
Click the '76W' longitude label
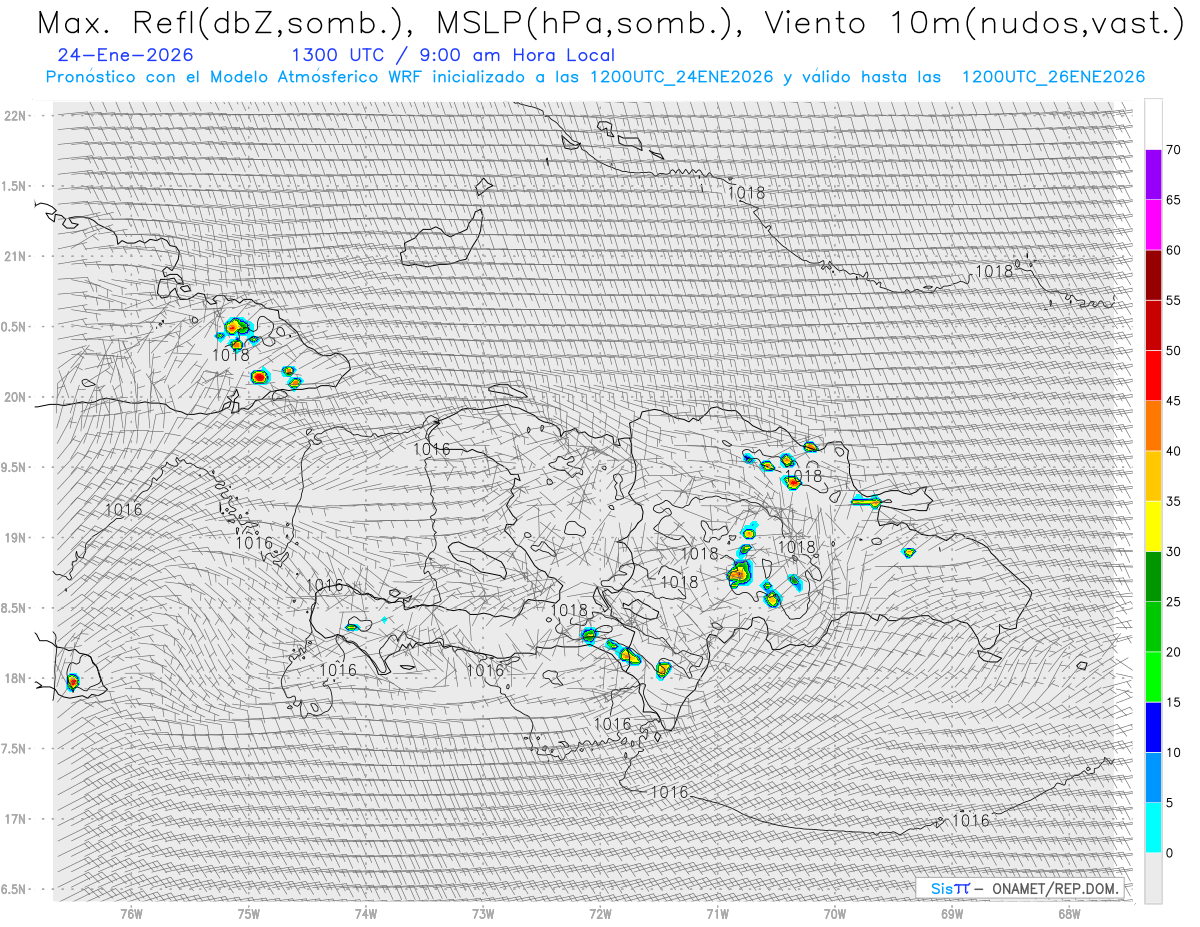point(131,913)
